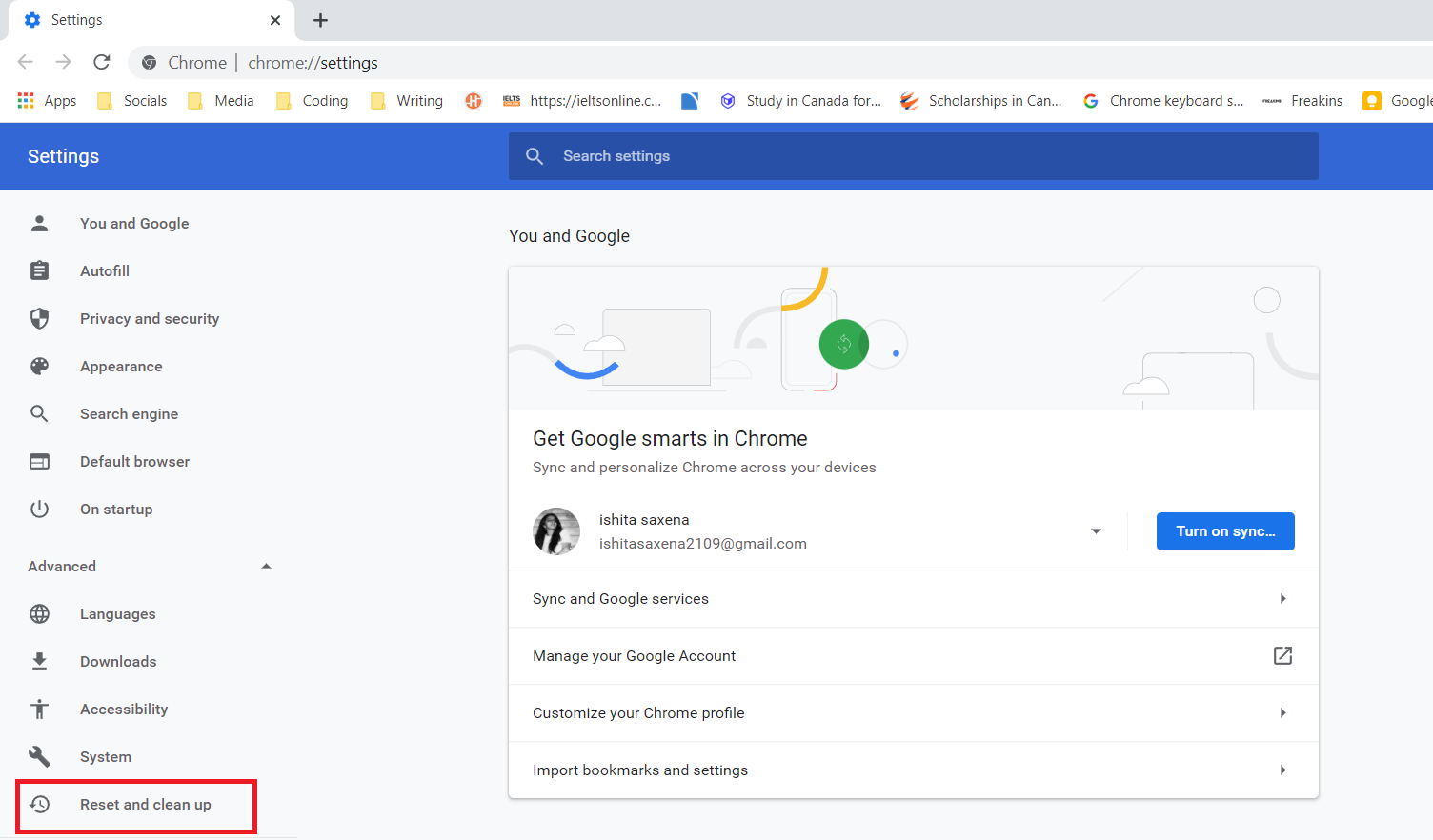The width and height of the screenshot is (1433, 840).
Task: Click the magnifier icon in search settings
Action: point(535,156)
